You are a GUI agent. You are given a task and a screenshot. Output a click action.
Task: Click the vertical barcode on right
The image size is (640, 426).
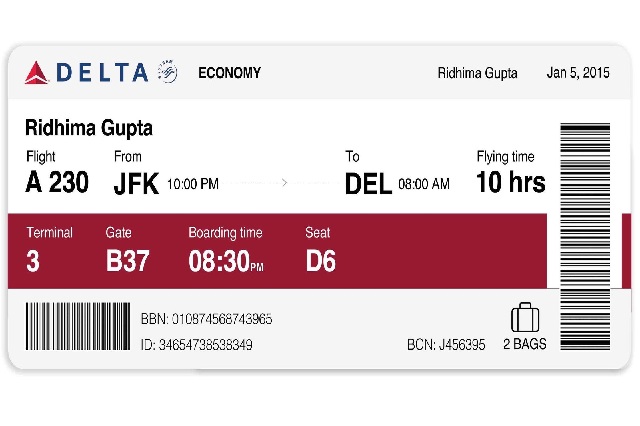coord(585,236)
